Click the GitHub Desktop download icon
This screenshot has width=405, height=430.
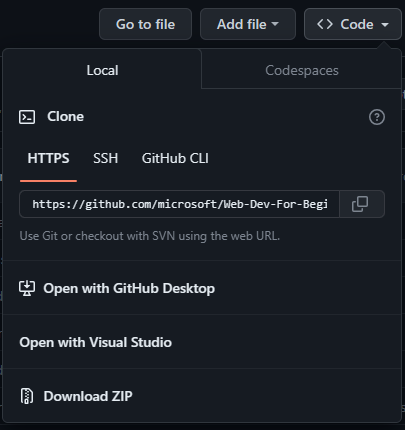click(27, 288)
